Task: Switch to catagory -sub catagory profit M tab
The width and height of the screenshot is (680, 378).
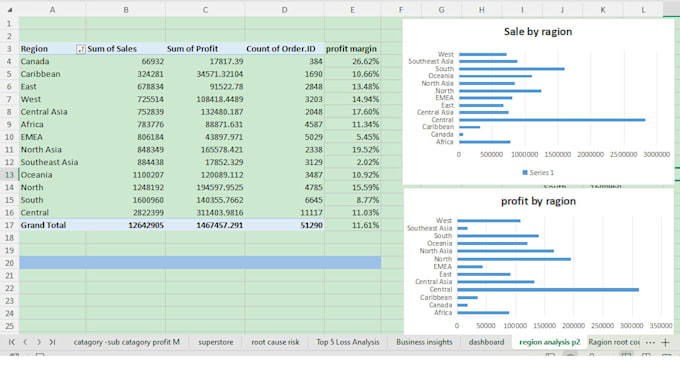Action: click(x=126, y=342)
